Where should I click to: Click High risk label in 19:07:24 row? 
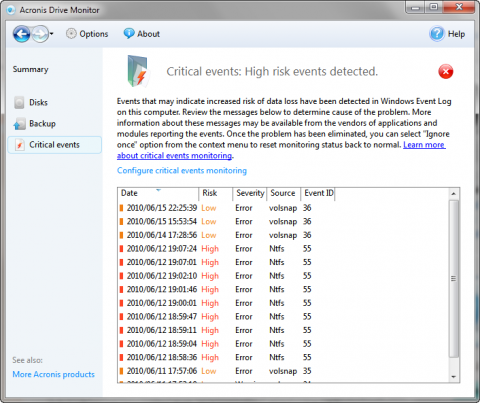tap(210, 249)
